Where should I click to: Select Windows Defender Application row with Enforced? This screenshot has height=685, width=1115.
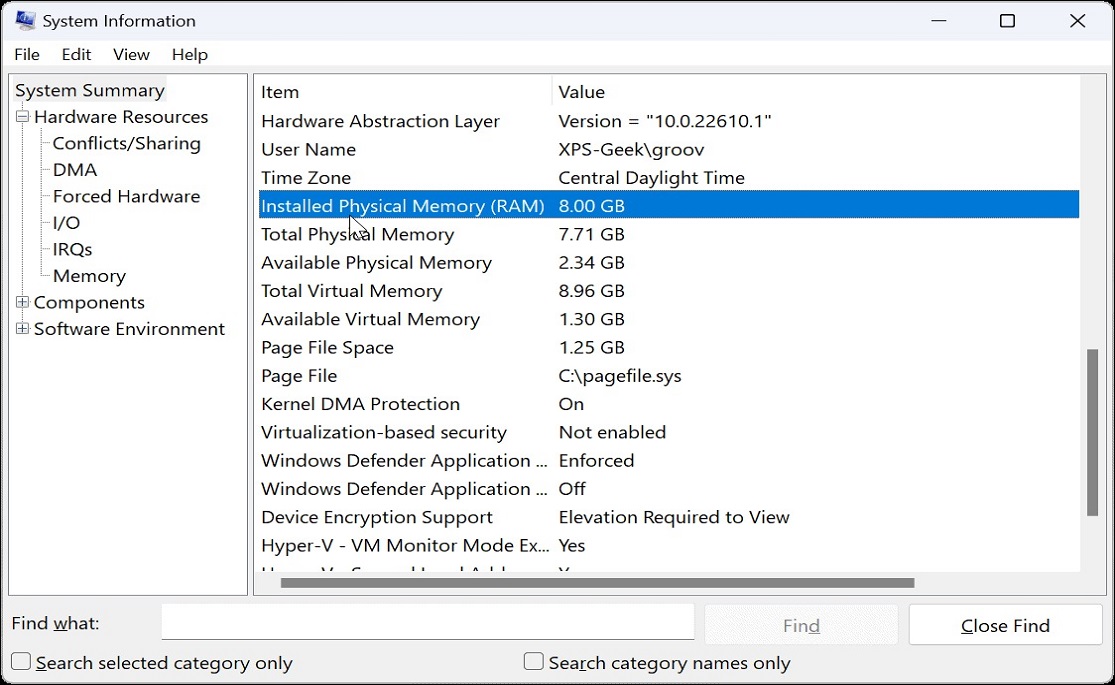click(668, 460)
